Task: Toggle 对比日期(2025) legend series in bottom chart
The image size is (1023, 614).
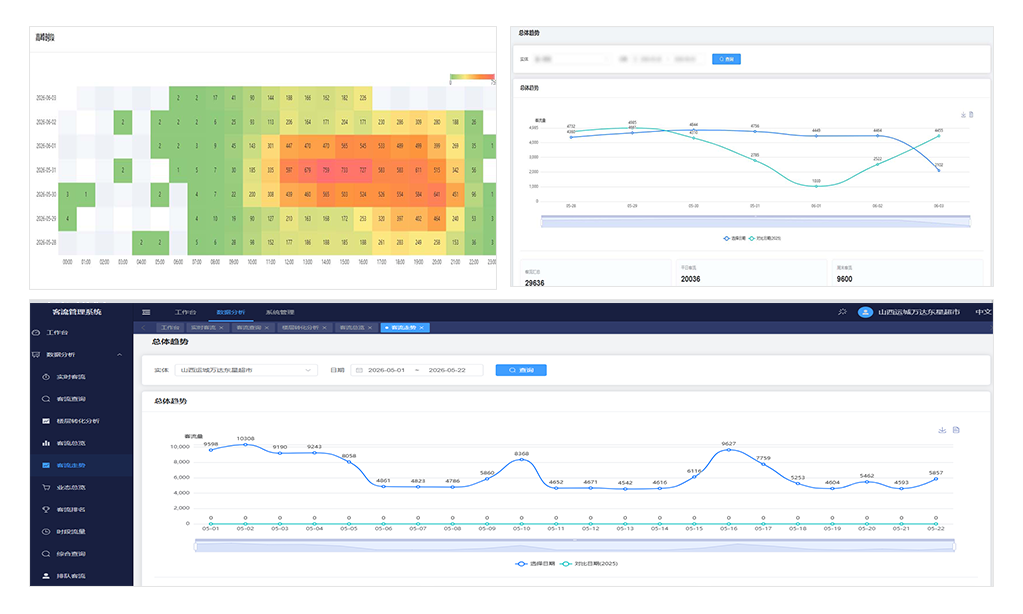Action: 589,564
